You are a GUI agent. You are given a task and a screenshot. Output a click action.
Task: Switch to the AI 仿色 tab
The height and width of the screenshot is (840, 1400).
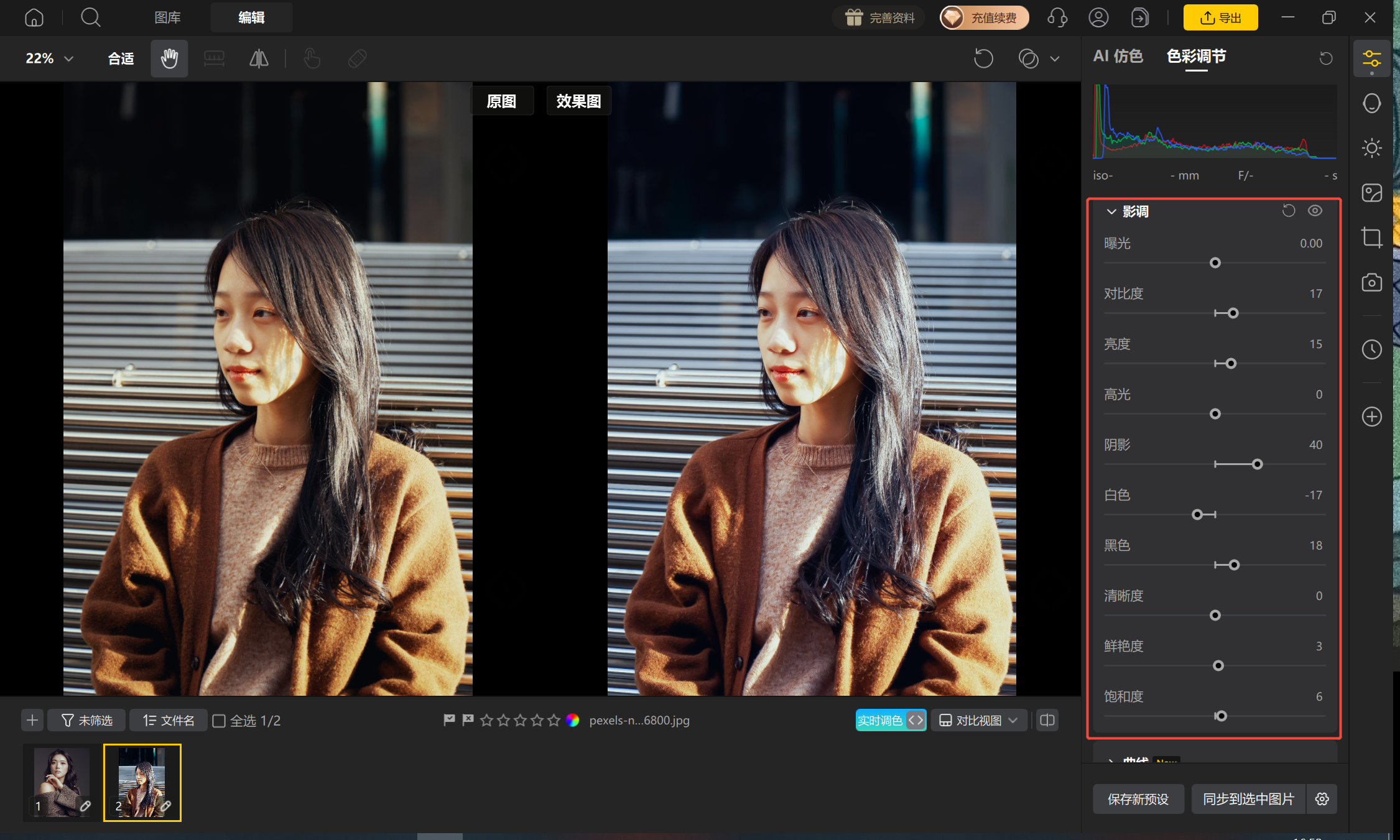1118,56
